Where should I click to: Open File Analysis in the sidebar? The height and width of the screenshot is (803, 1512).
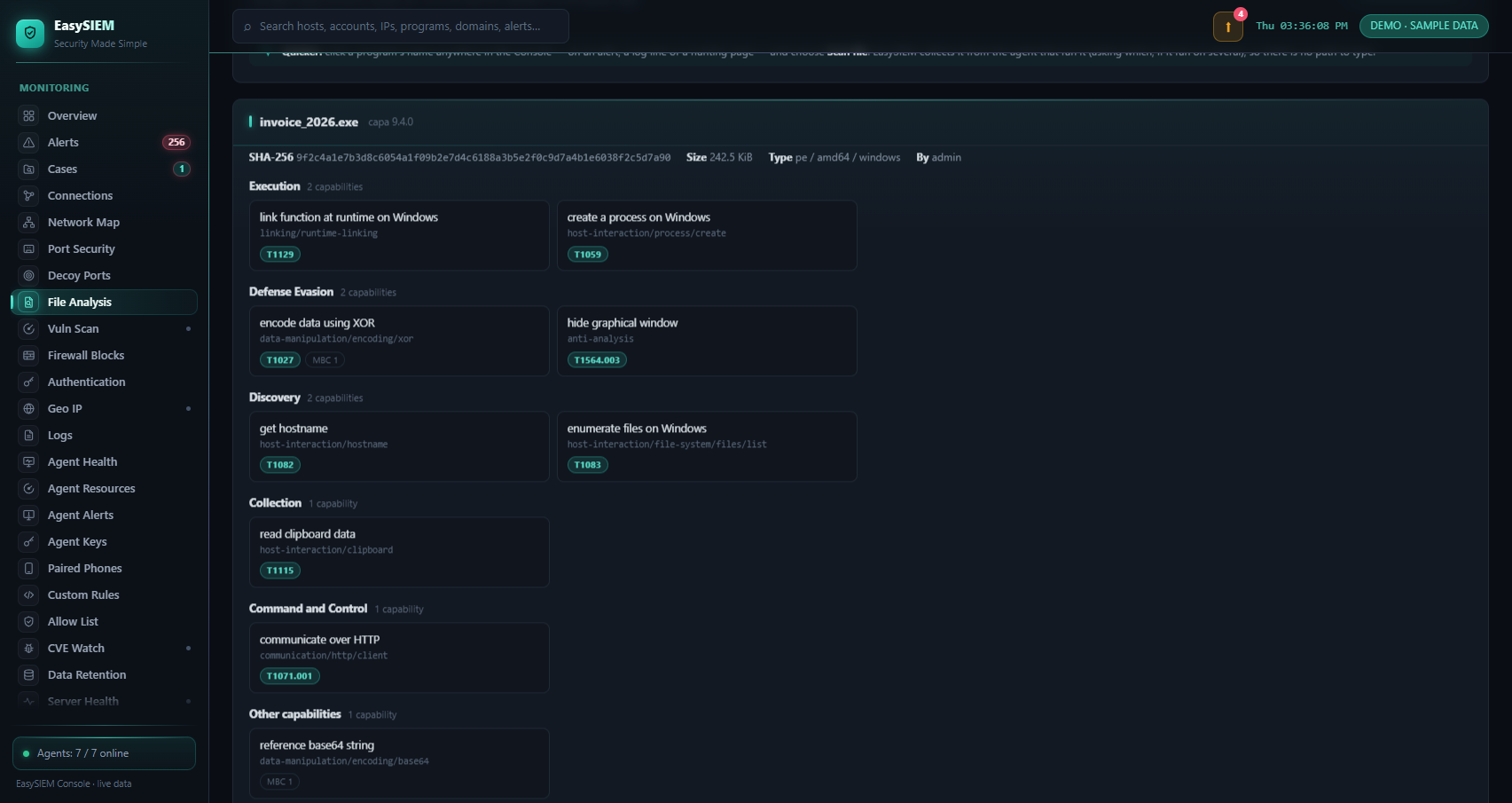coord(105,303)
